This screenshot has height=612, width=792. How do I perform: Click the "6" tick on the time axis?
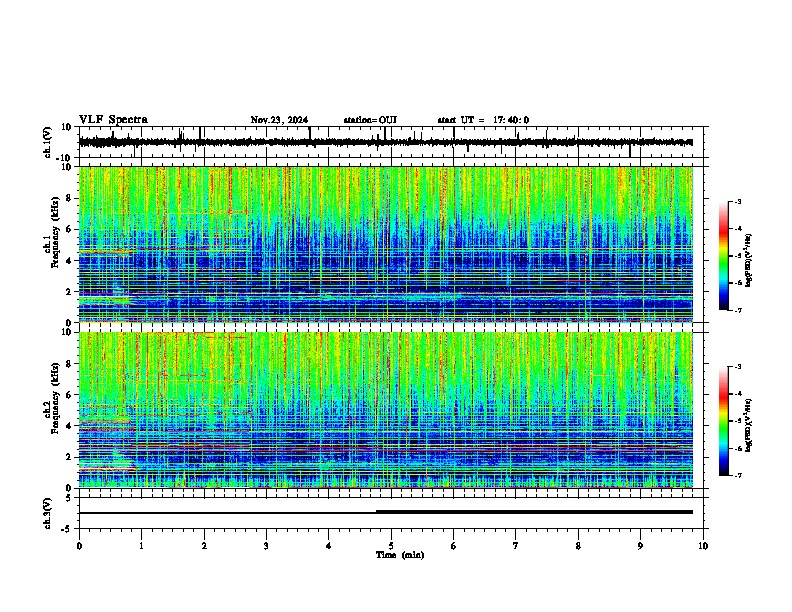(454, 546)
